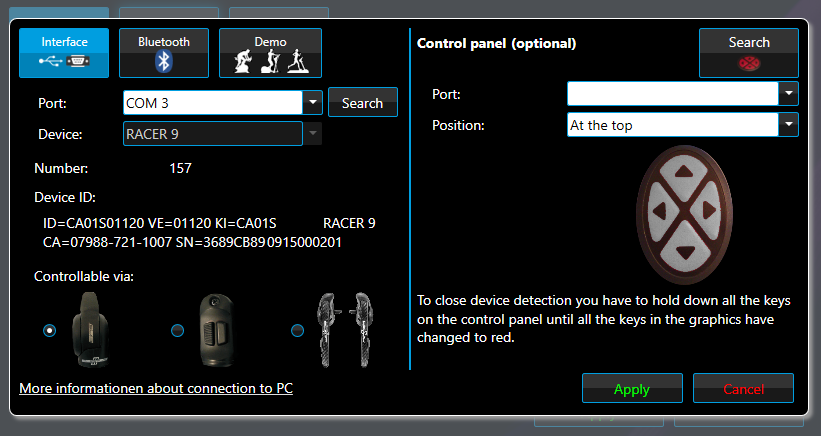821x436 pixels.
Task: Expand the control panel Port dropdown
Action: pyautogui.click(x=788, y=94)
